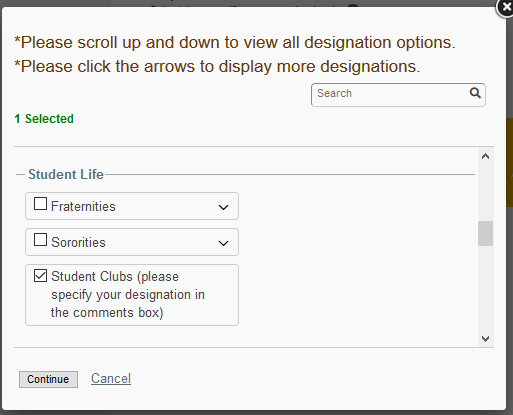Click the scrollbar down arrow
This screenshot has width=513, height=415.
pos(485,339)
